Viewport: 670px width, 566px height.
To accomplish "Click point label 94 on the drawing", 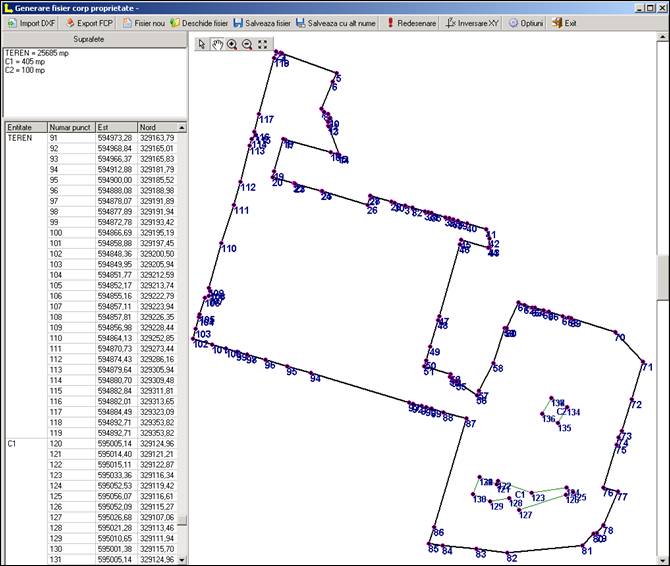I will pos(315,378).
